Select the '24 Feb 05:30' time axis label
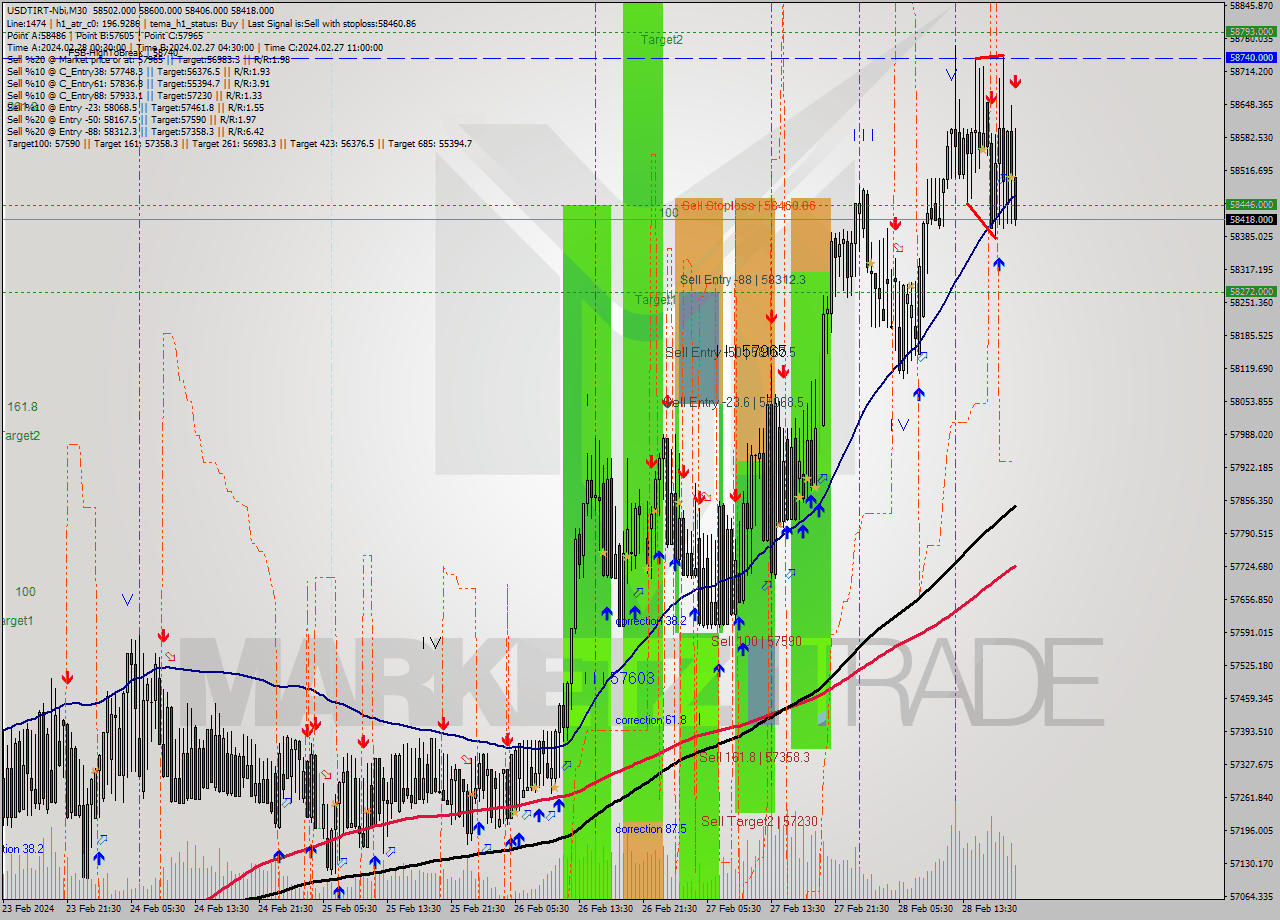 click(158, 909)
